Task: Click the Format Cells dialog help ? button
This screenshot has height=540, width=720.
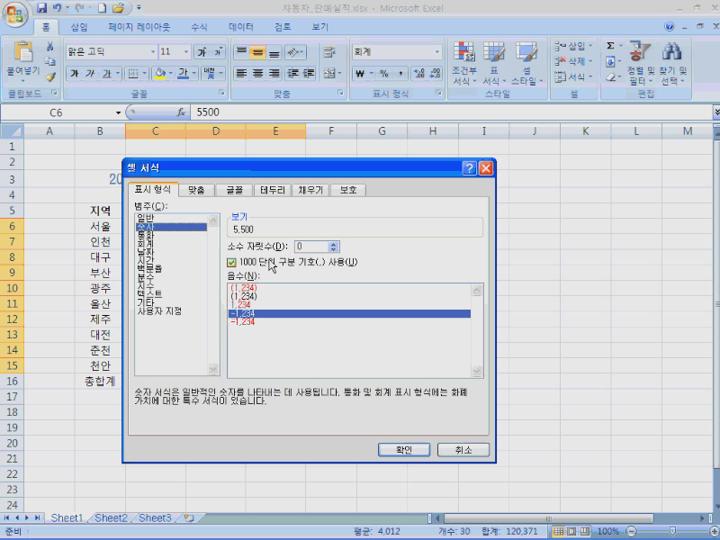Action: (x=469, y=169)
